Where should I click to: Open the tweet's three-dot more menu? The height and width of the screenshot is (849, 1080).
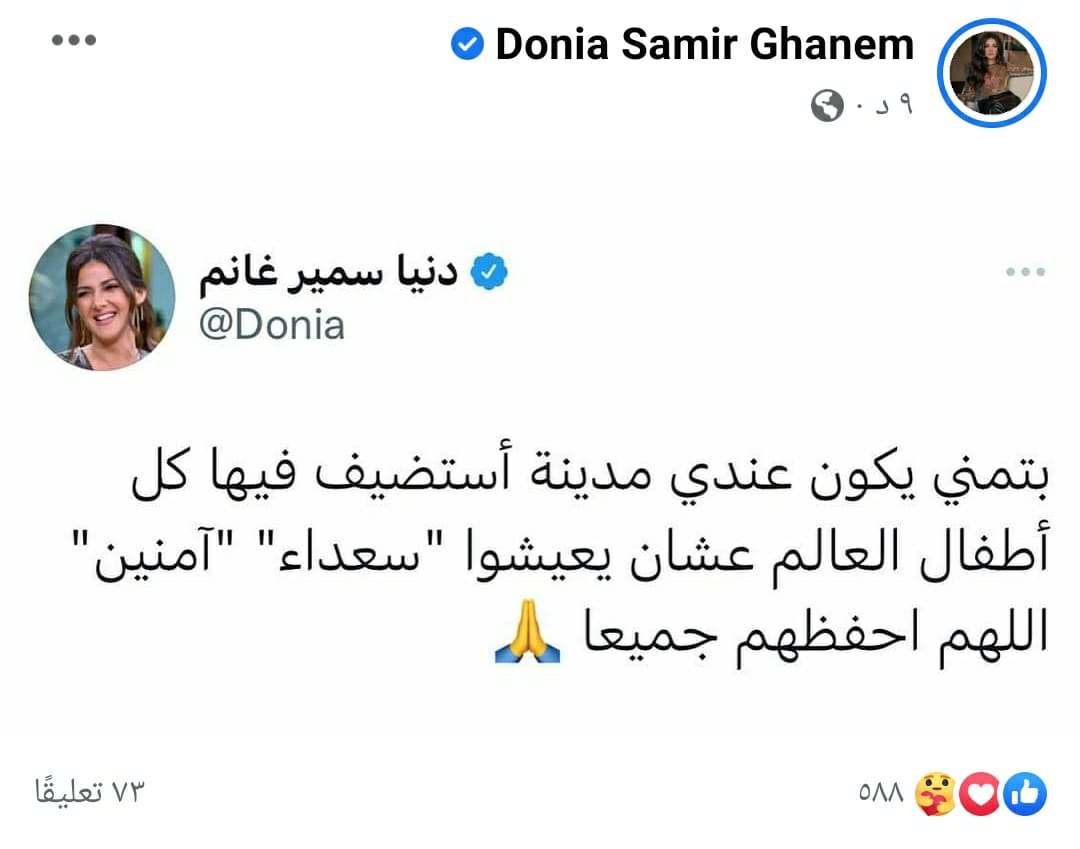click(1024, 272)
